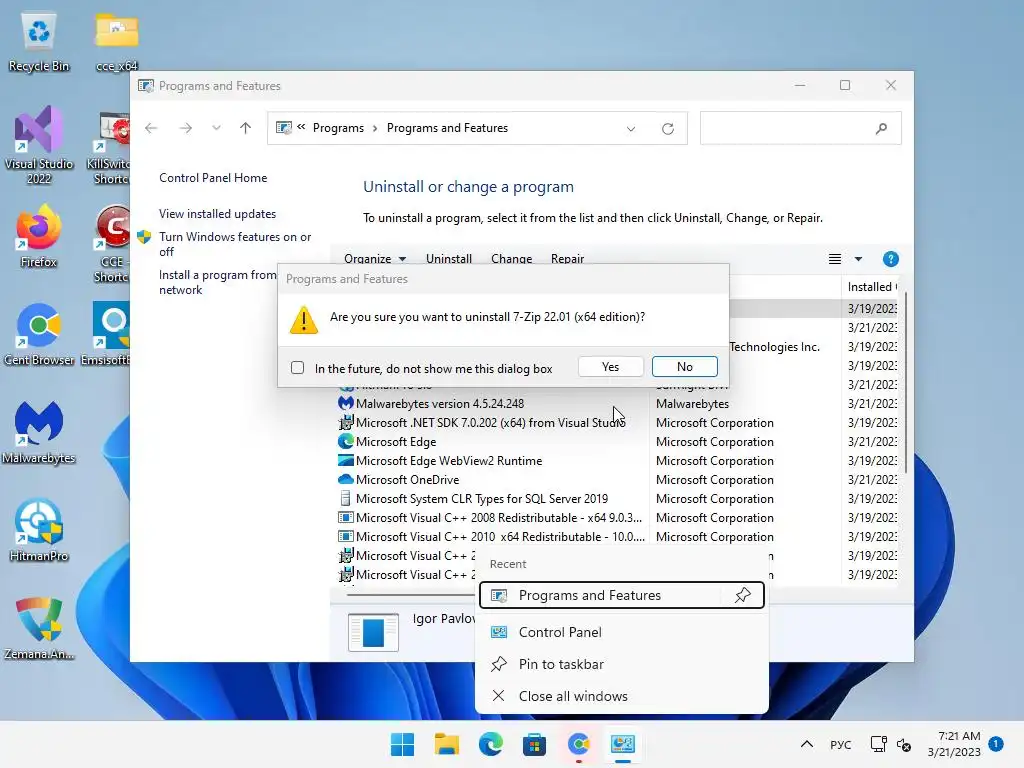Click Programs in the breadcrumb path

click(338, 128)
